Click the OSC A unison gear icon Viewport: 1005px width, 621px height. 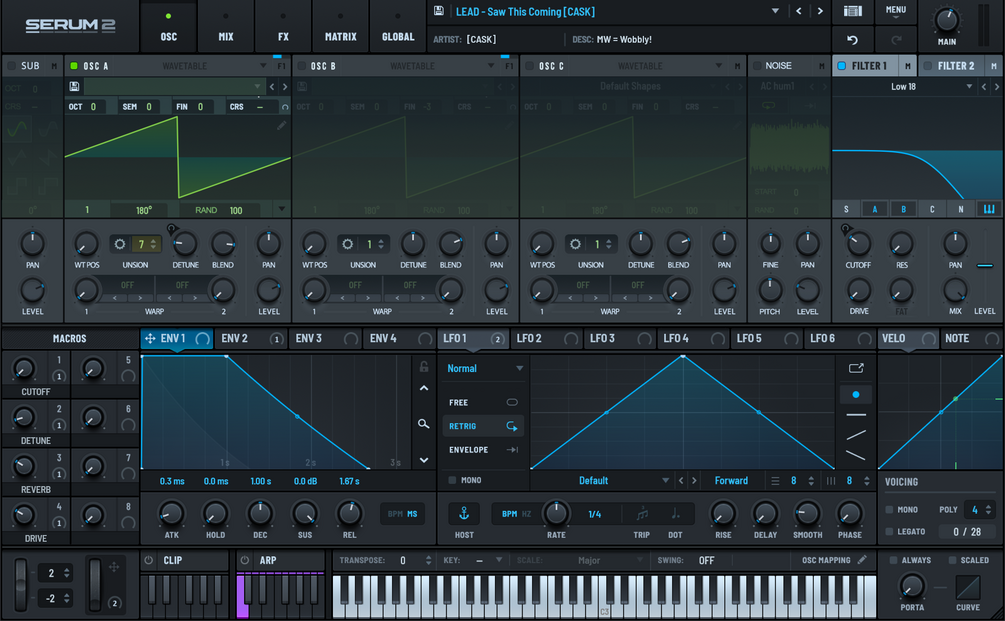pos(119,244)
